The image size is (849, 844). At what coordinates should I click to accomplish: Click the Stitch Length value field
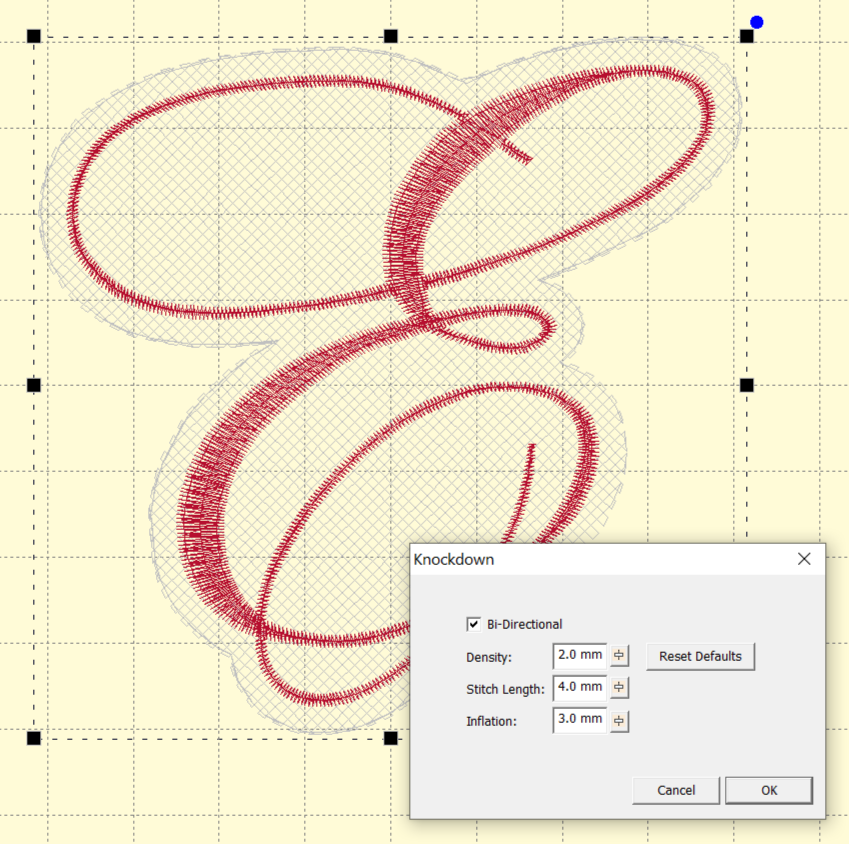579,688
